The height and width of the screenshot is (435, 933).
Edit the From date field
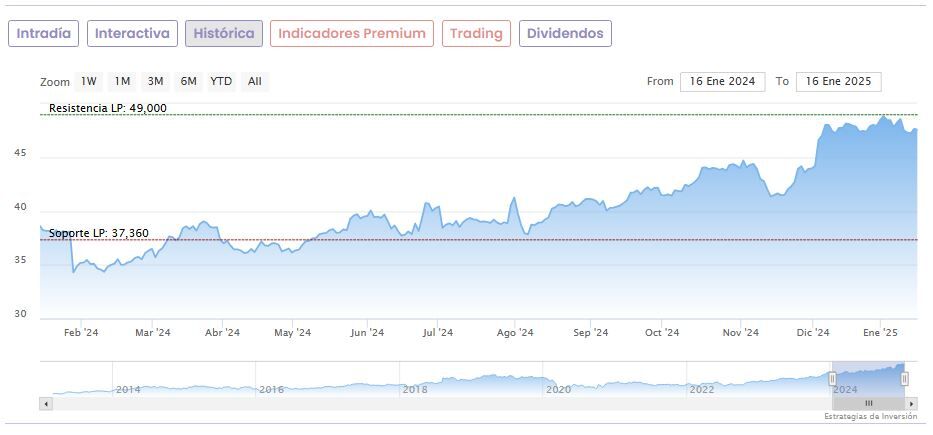722,82
